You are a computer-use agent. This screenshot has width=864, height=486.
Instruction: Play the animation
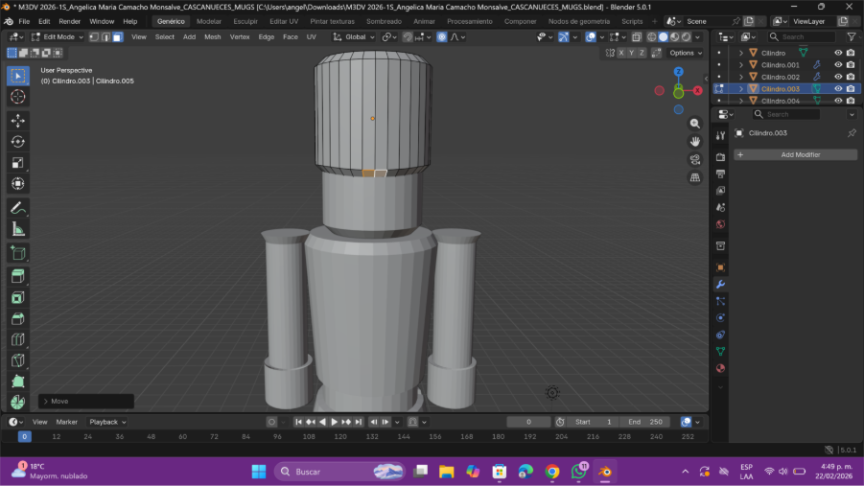[x=334, y=422]
